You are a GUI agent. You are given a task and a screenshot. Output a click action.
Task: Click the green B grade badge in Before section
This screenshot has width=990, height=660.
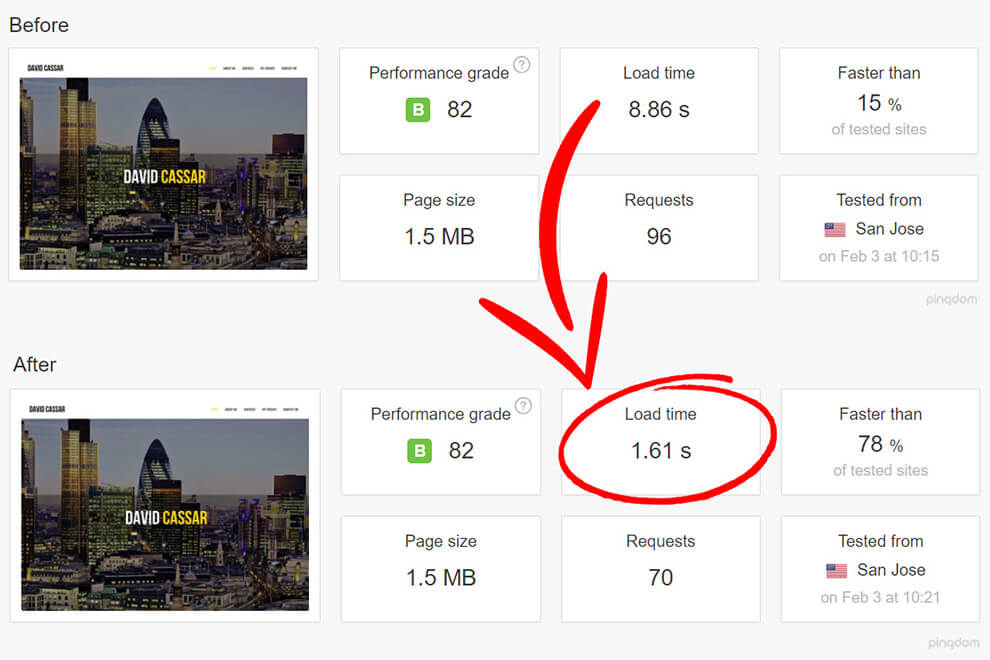point(418,109)
